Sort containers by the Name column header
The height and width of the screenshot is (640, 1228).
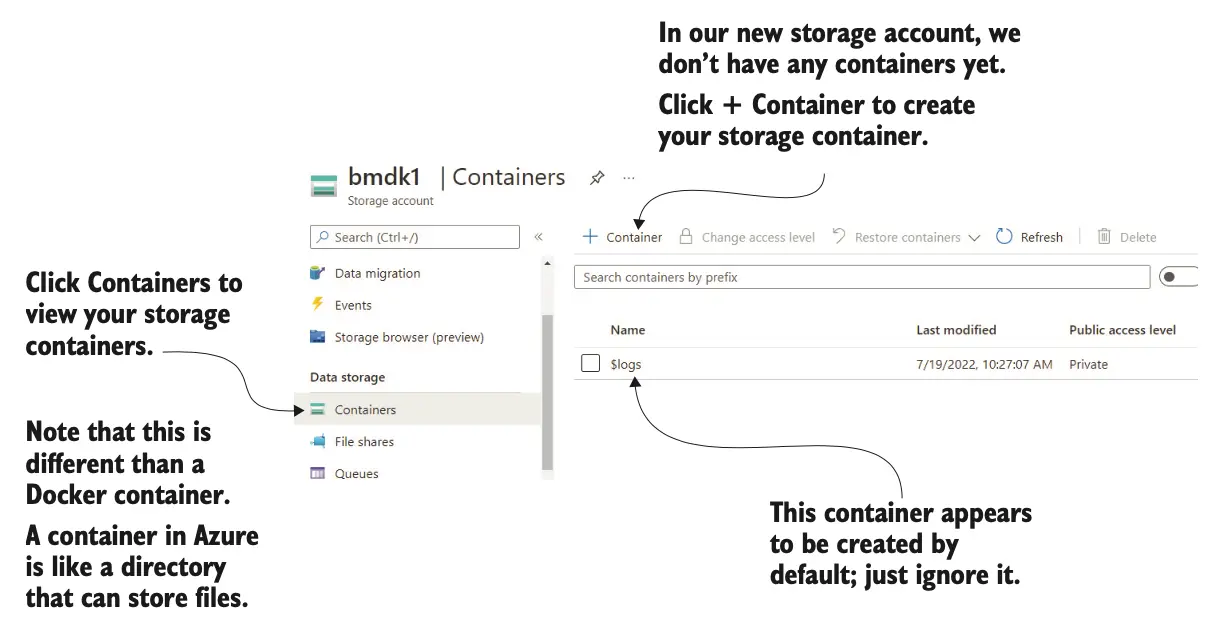pyautogui.click(x=628, y=329)
